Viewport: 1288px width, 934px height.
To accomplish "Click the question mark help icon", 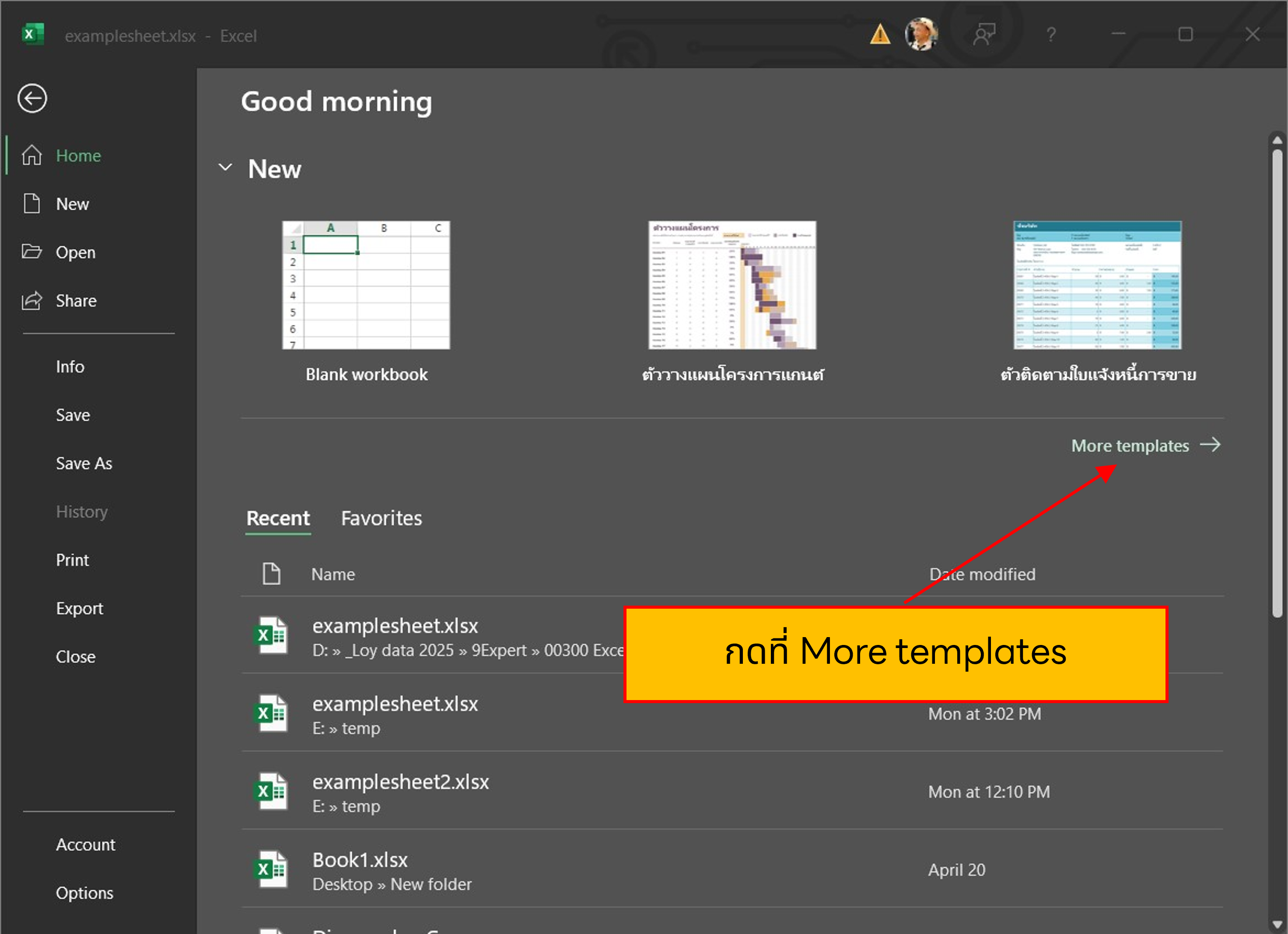I will pyautogui.click(x=1051, y=35).
